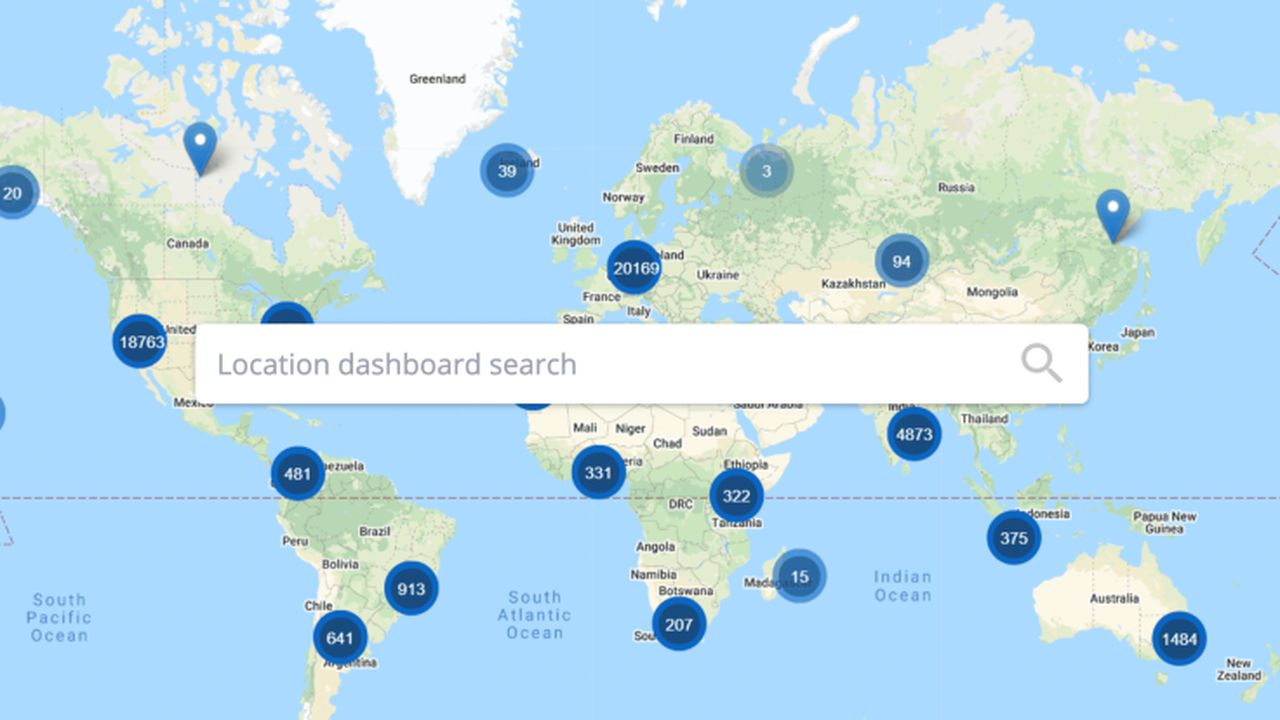Expand the 207 cluster in South Africa
This screenshot has width=1280, height=720.
(x=679, y=625)
